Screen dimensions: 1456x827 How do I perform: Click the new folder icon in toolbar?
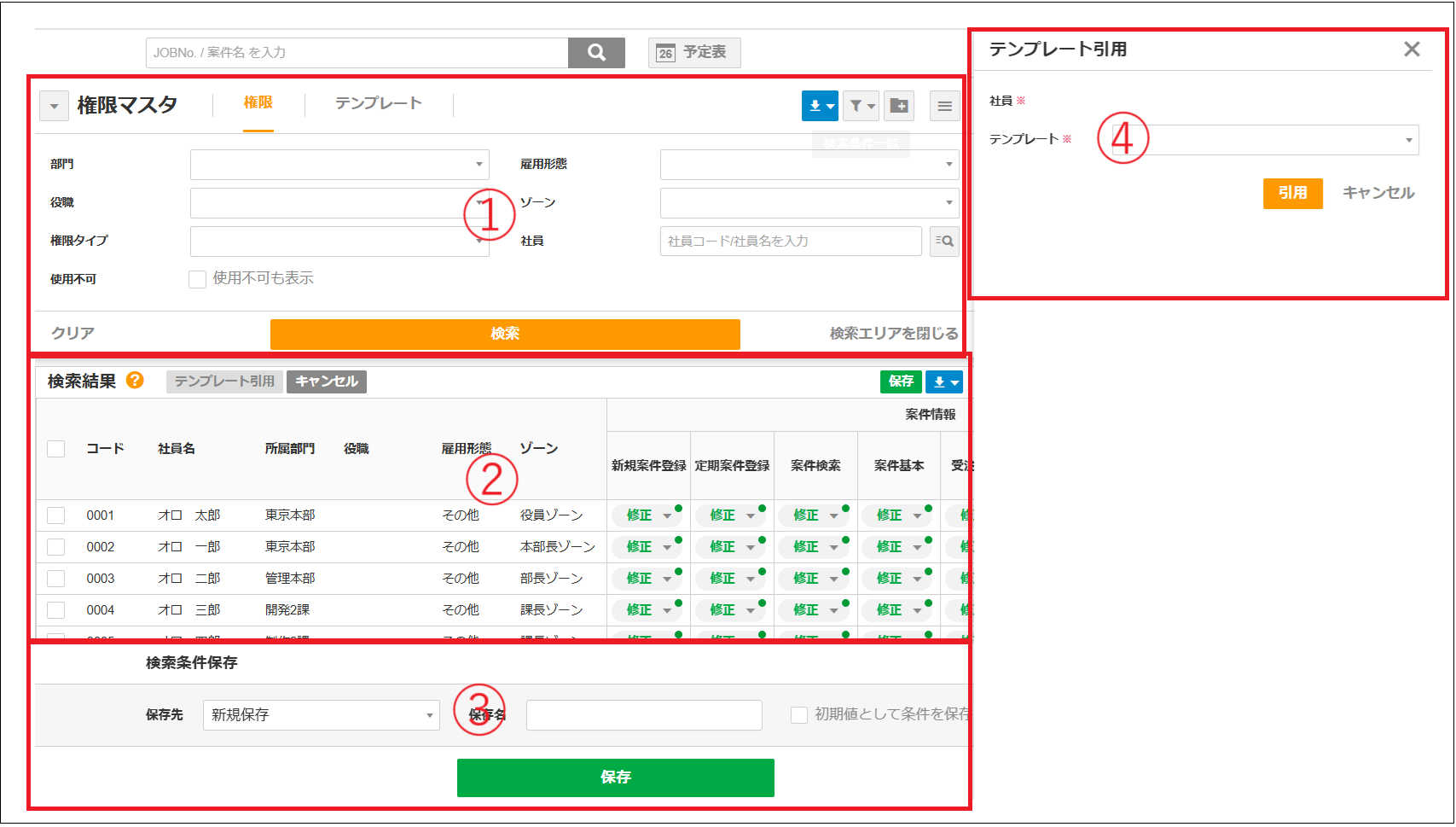tap(899, 105)
